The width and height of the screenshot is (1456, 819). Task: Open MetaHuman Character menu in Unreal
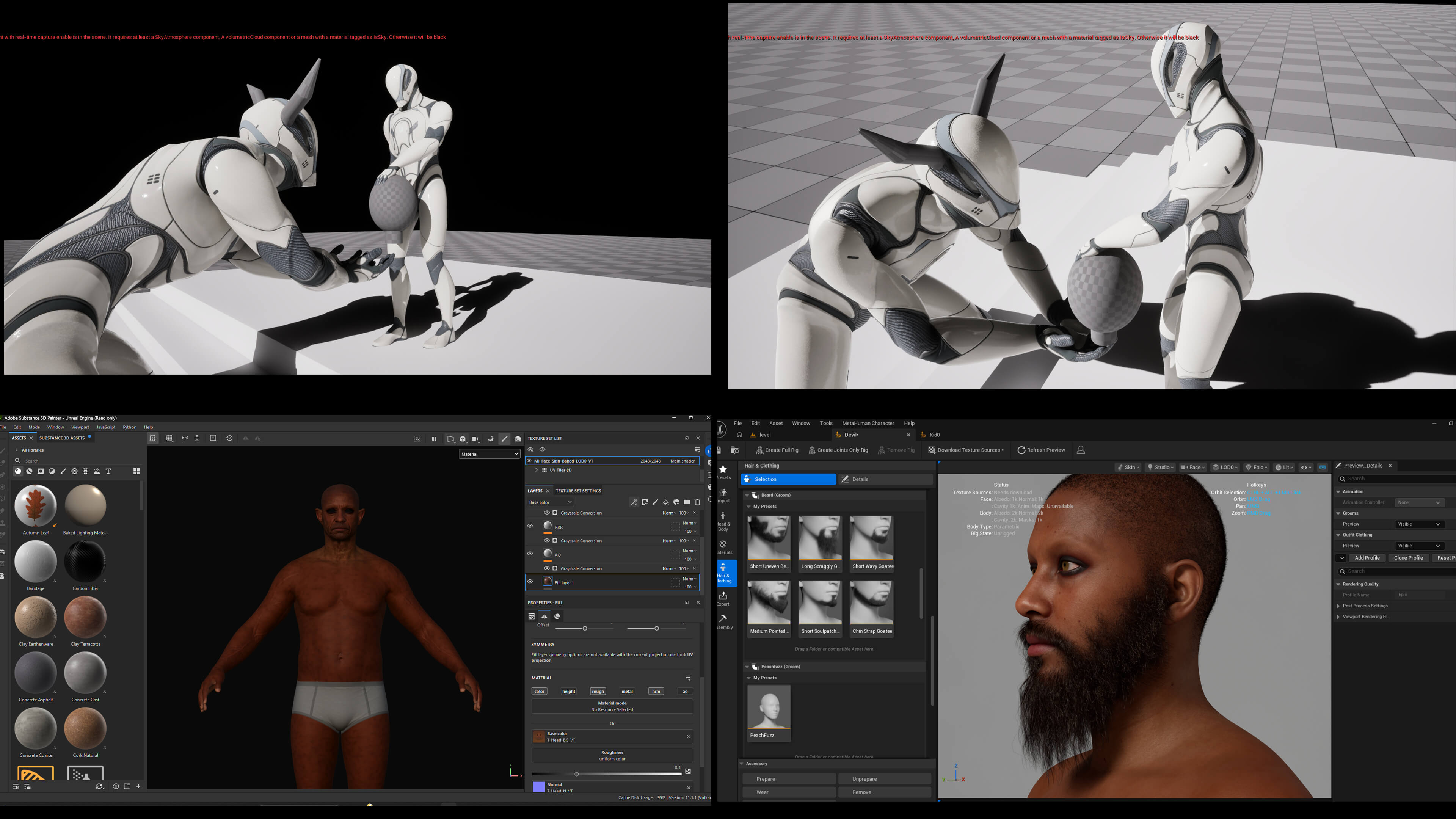[x=868, y=423]
